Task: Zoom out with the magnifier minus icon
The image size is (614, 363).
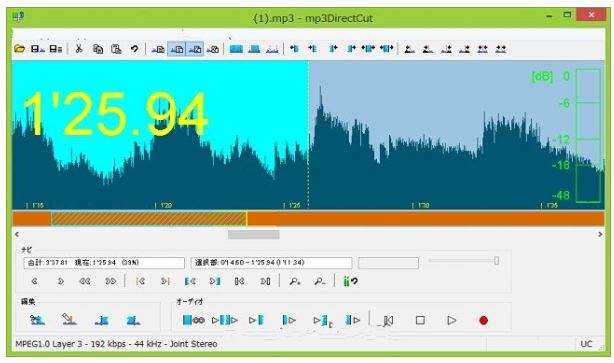Action: 320,281
